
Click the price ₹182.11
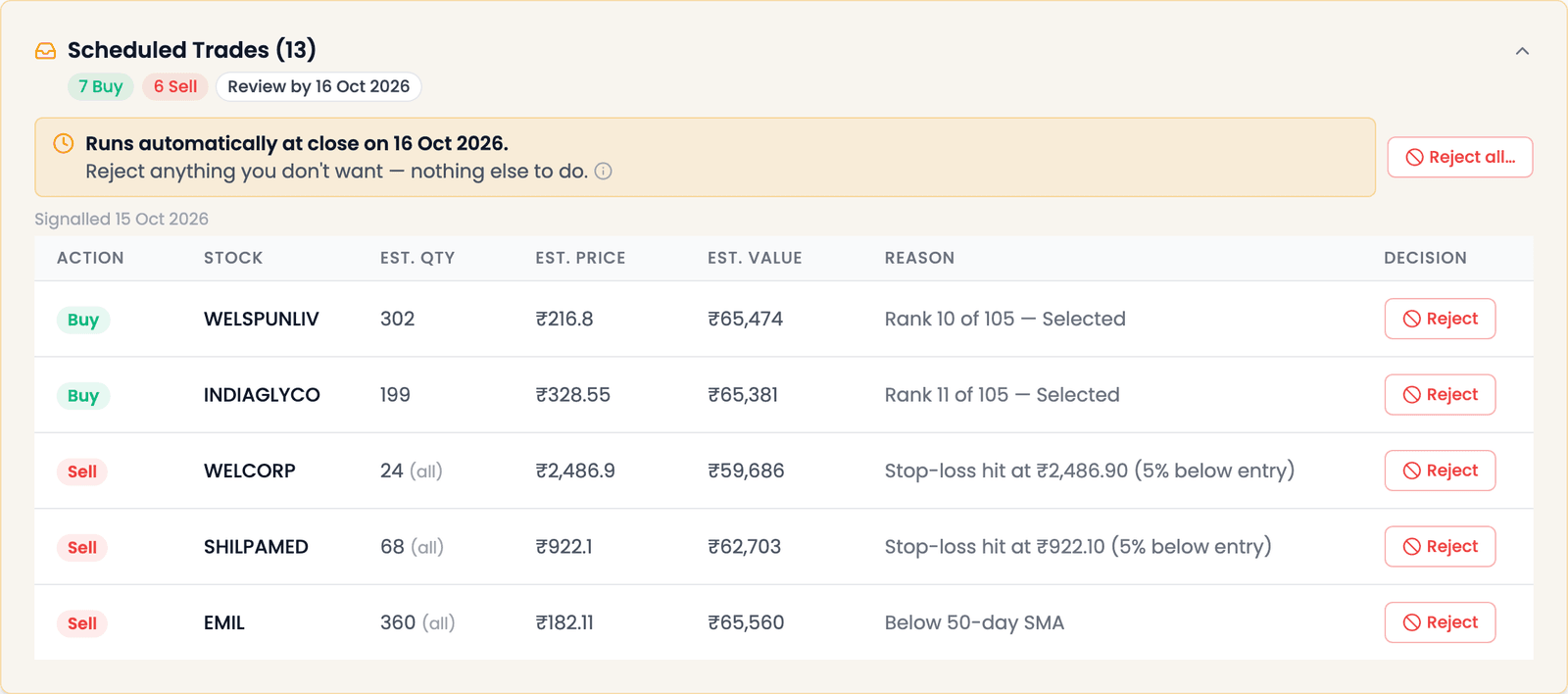(564, 622)
